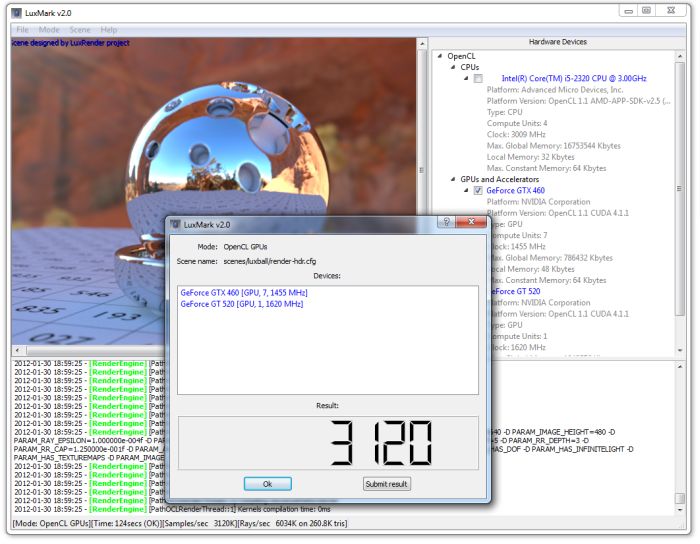The width and height of the screenshot is (700, 544).
Task: Open the Scene menu
Action: [x=80, y=30]
